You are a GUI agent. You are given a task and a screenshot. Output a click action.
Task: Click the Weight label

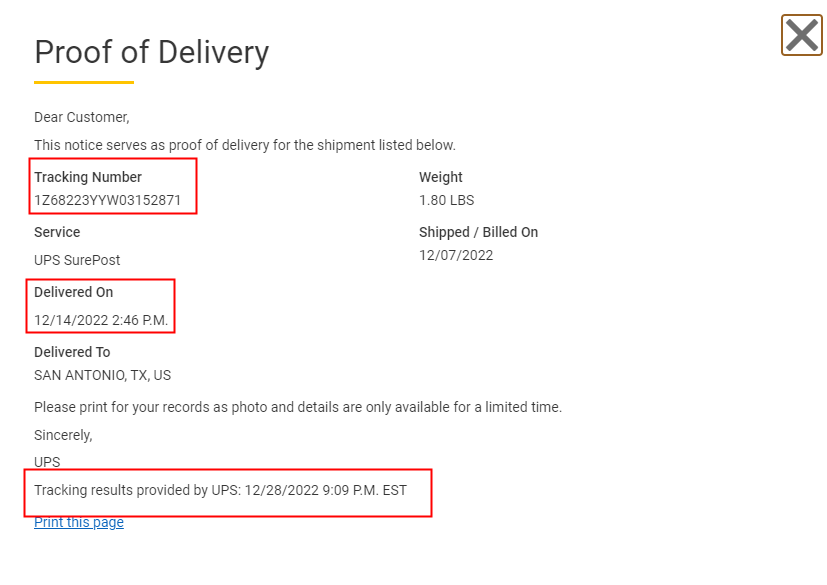441,177
